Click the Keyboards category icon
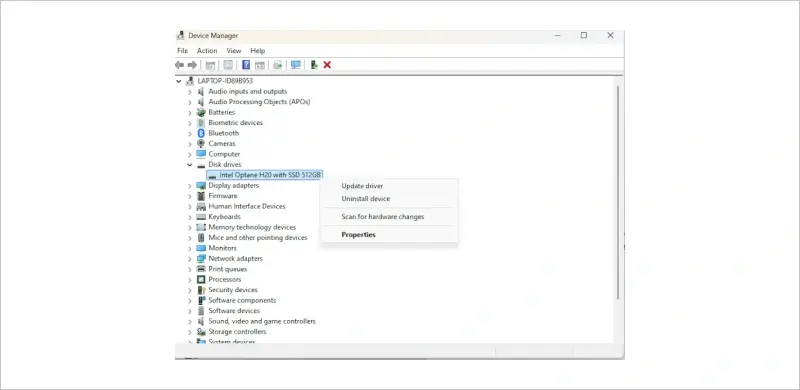The height and width of the screenshot is (390, 800). coord(201,217)
